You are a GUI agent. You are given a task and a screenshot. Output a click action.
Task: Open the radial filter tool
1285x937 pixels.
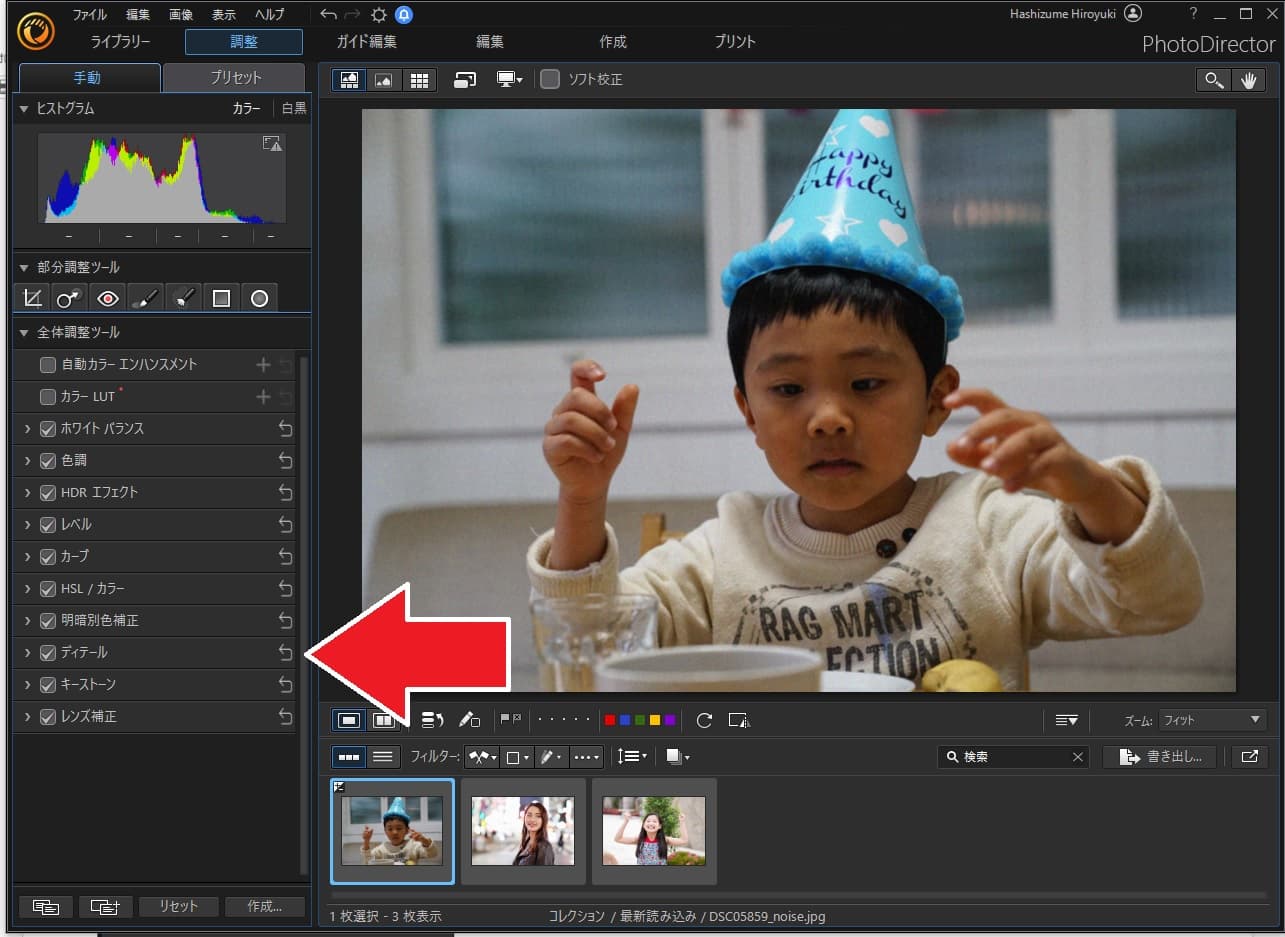pyautogui.click(x=259, y=297)
